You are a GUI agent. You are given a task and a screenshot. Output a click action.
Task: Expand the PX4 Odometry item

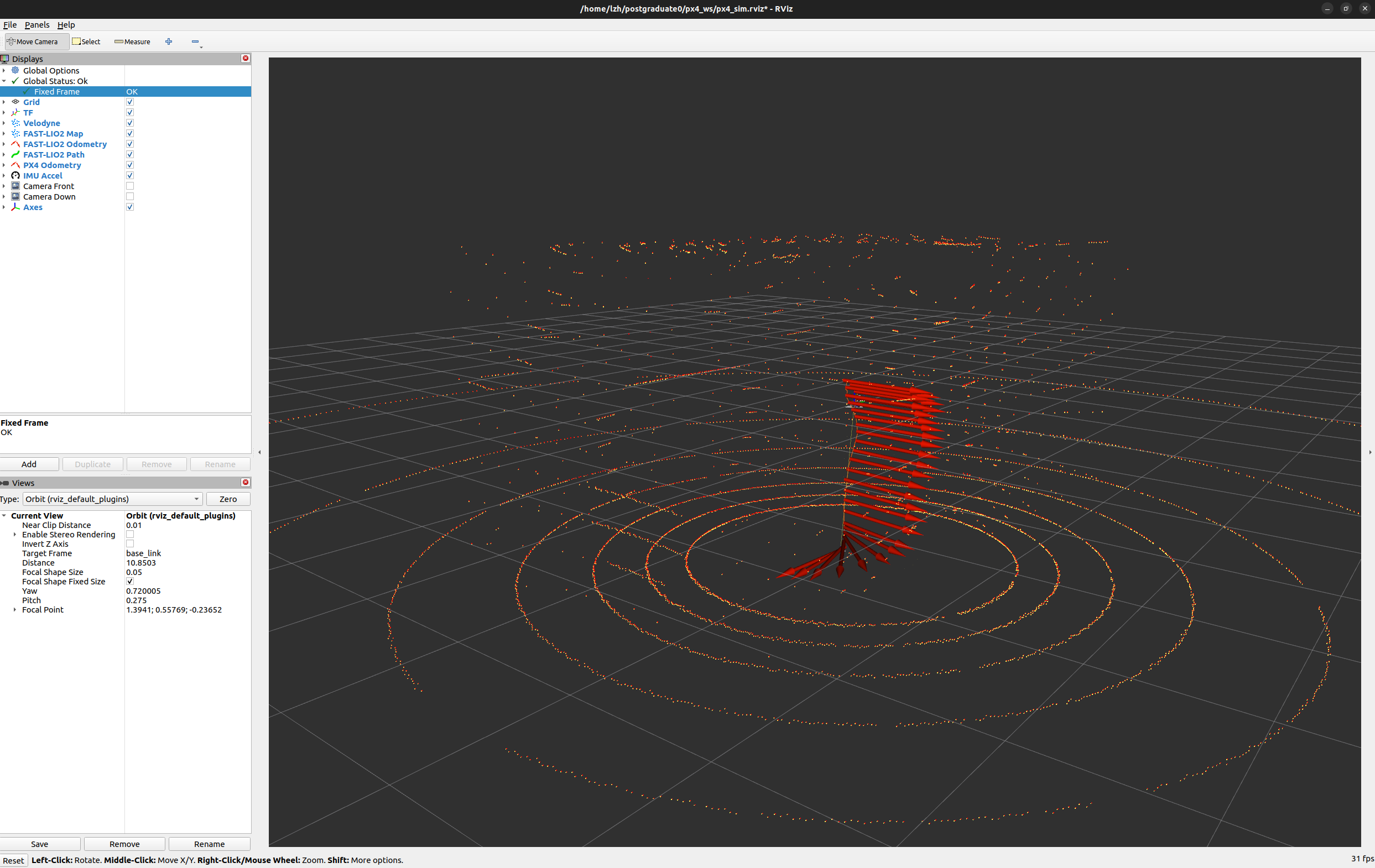4,165
